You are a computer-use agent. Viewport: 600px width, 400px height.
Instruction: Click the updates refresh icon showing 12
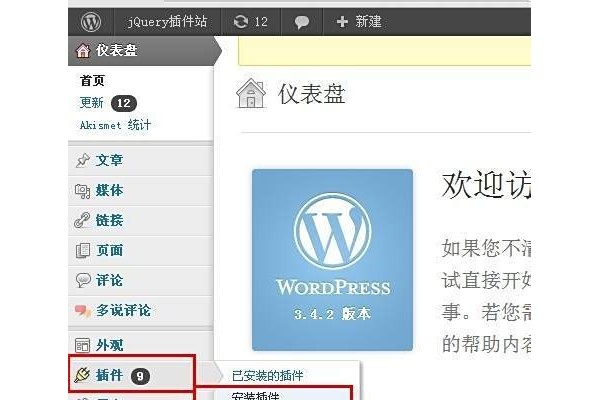241,21
